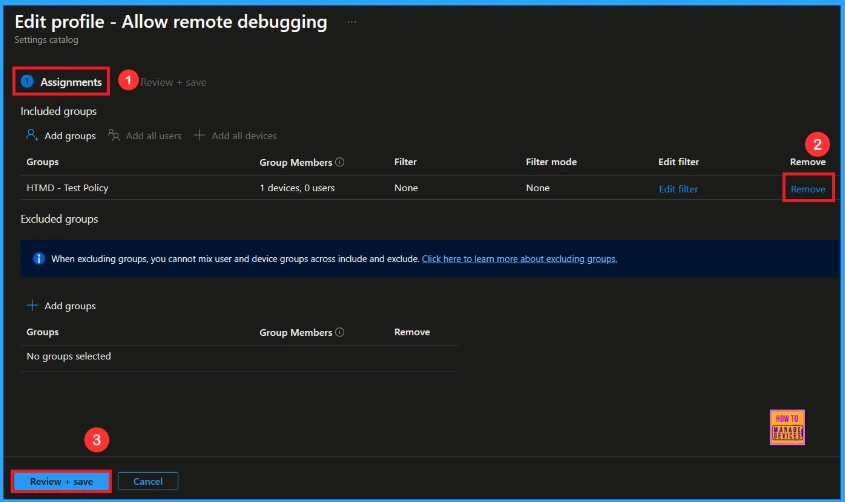Select the HTMD - Test Policy group name
The width and height of the screenshot is (845, 502).
(67, 188)
